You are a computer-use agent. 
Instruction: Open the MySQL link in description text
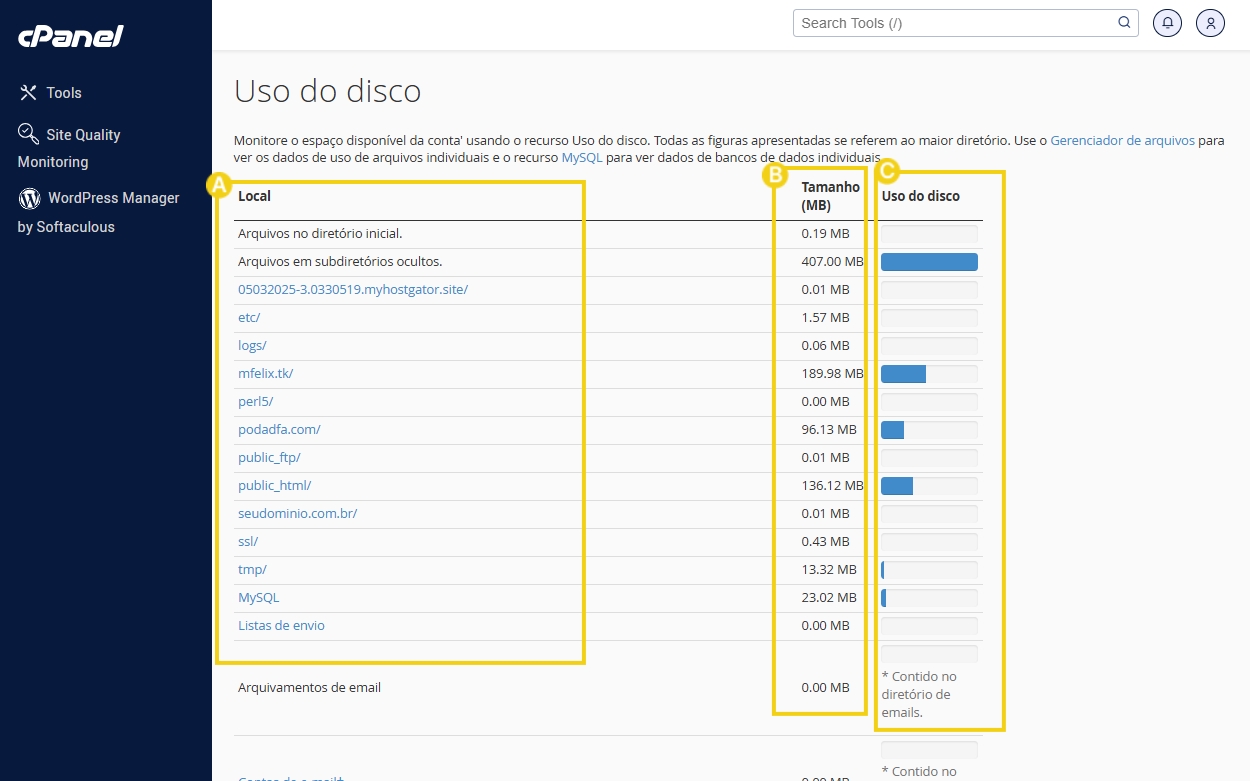click(581, 157)
